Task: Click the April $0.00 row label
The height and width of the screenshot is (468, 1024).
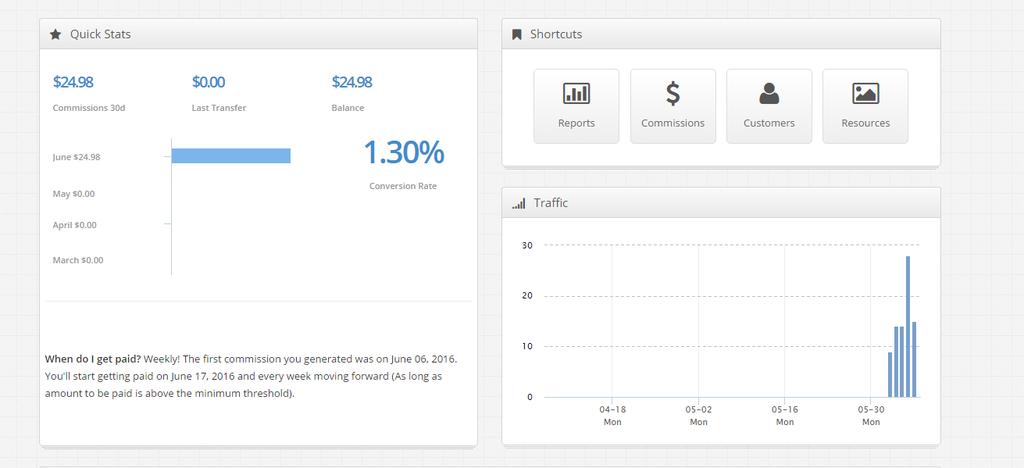Action: [x=74, y=225]
